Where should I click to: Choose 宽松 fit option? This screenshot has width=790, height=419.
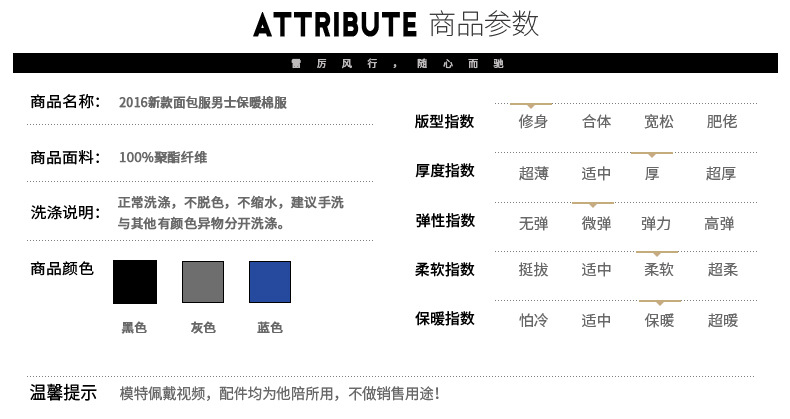pyautogui.click(x=659, y=121)
